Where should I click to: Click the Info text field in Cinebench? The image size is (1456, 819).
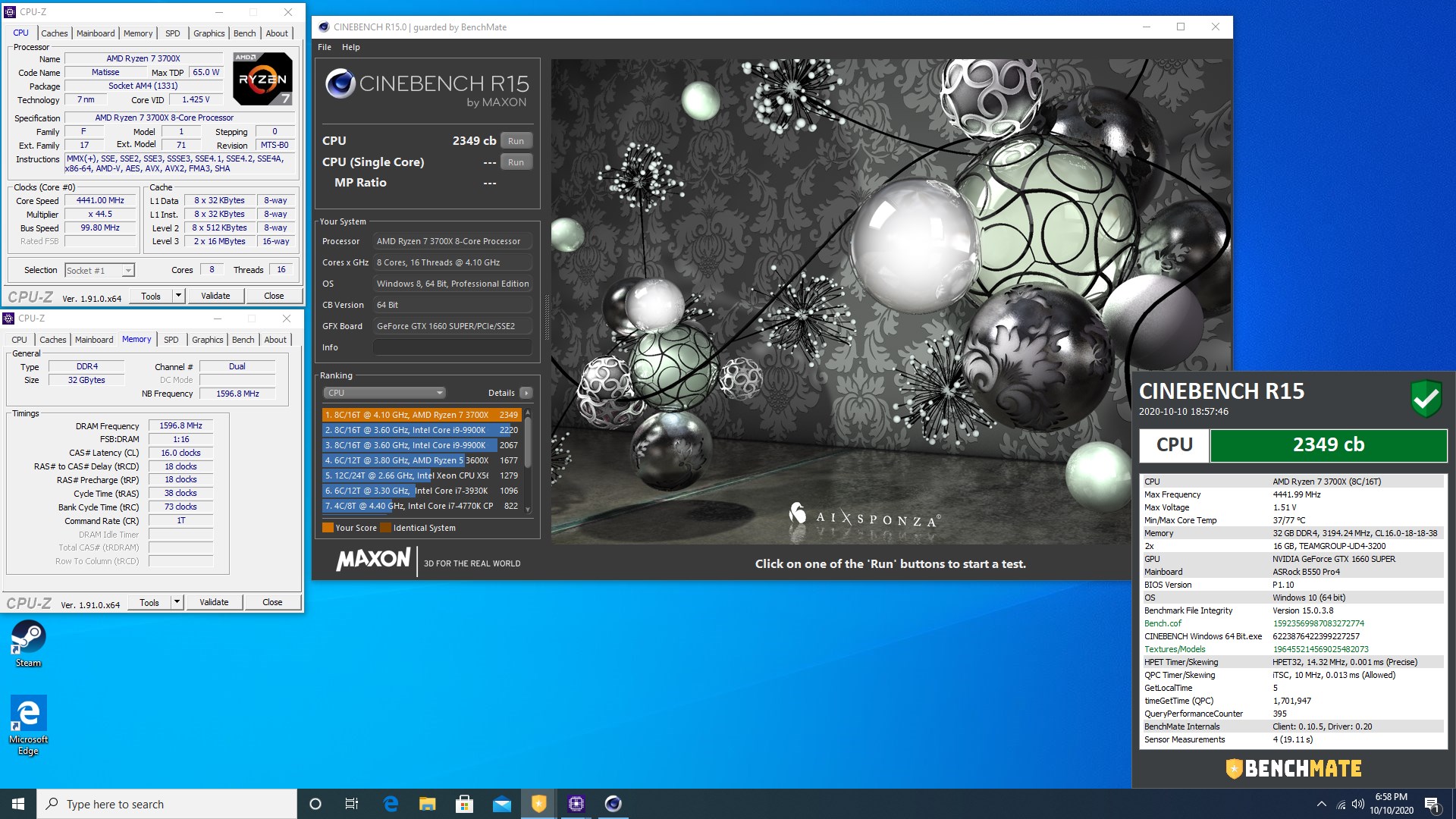[x=452, y=347]
